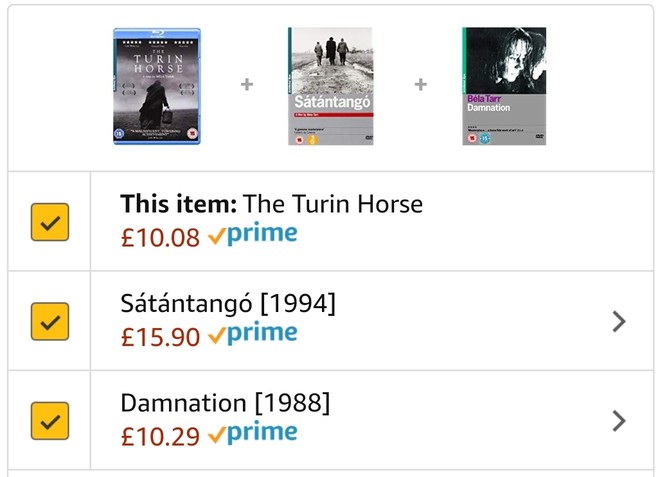Click the bold "This item:" label
660x477 pixels.
point(178,205)
